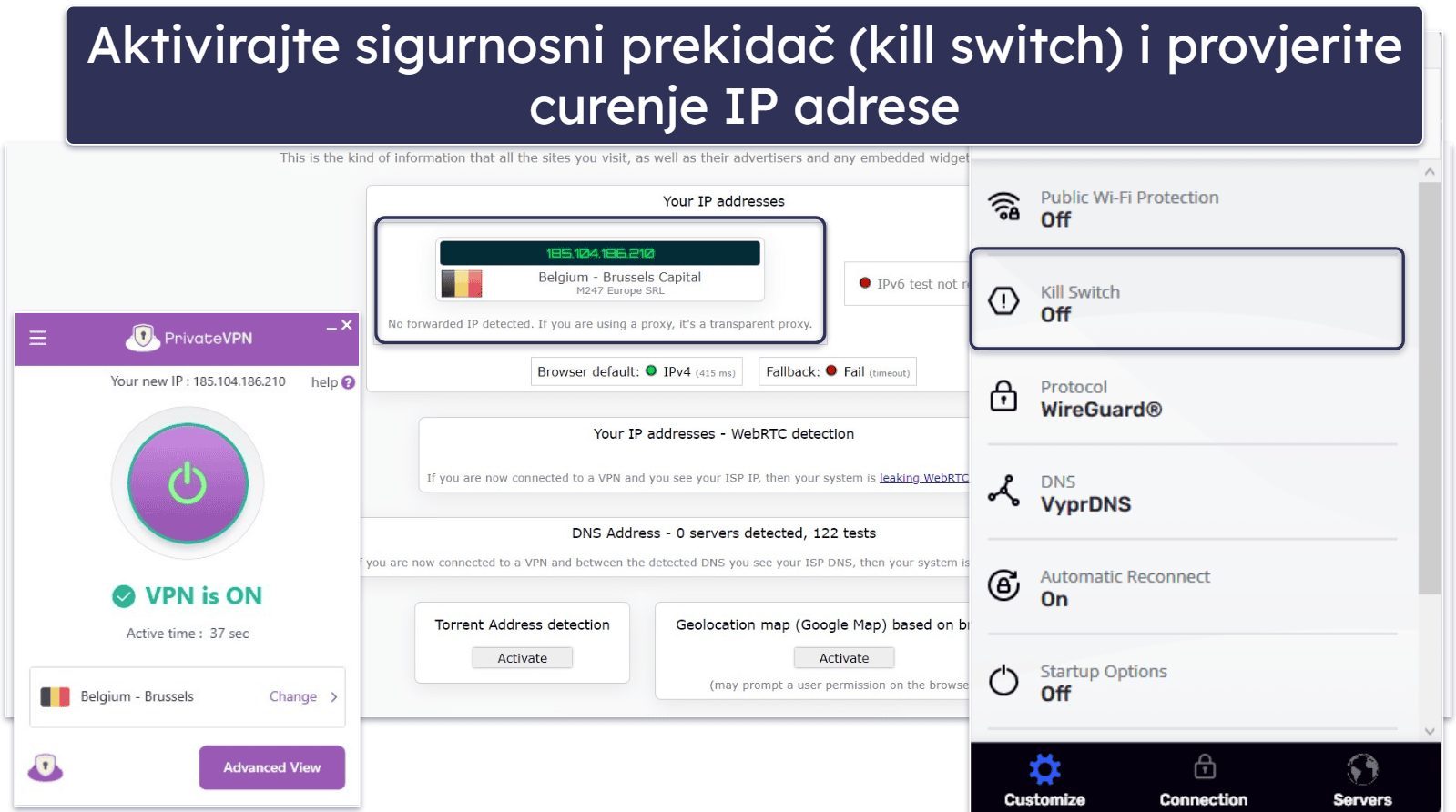
Task: Open the Automatic Reconnect setting
Action: point(1192,587)
